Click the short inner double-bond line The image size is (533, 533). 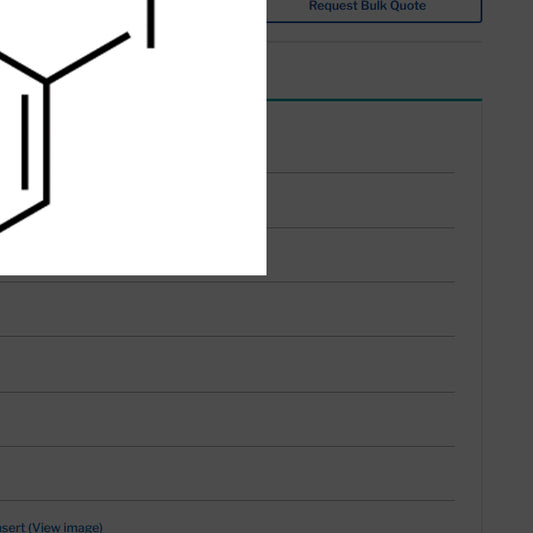click(25, 142)
